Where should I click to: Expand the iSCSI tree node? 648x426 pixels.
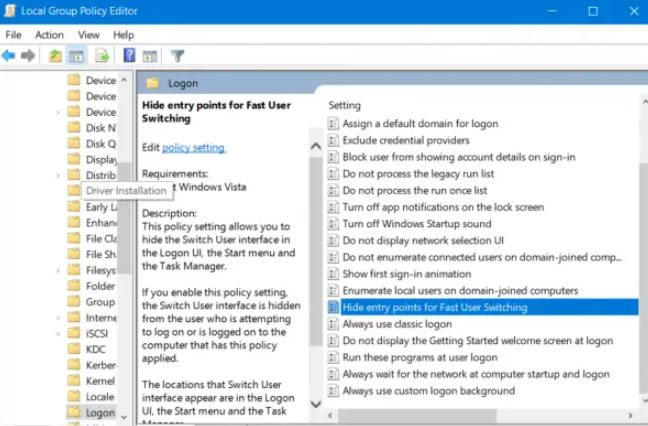tap(58, 334)
